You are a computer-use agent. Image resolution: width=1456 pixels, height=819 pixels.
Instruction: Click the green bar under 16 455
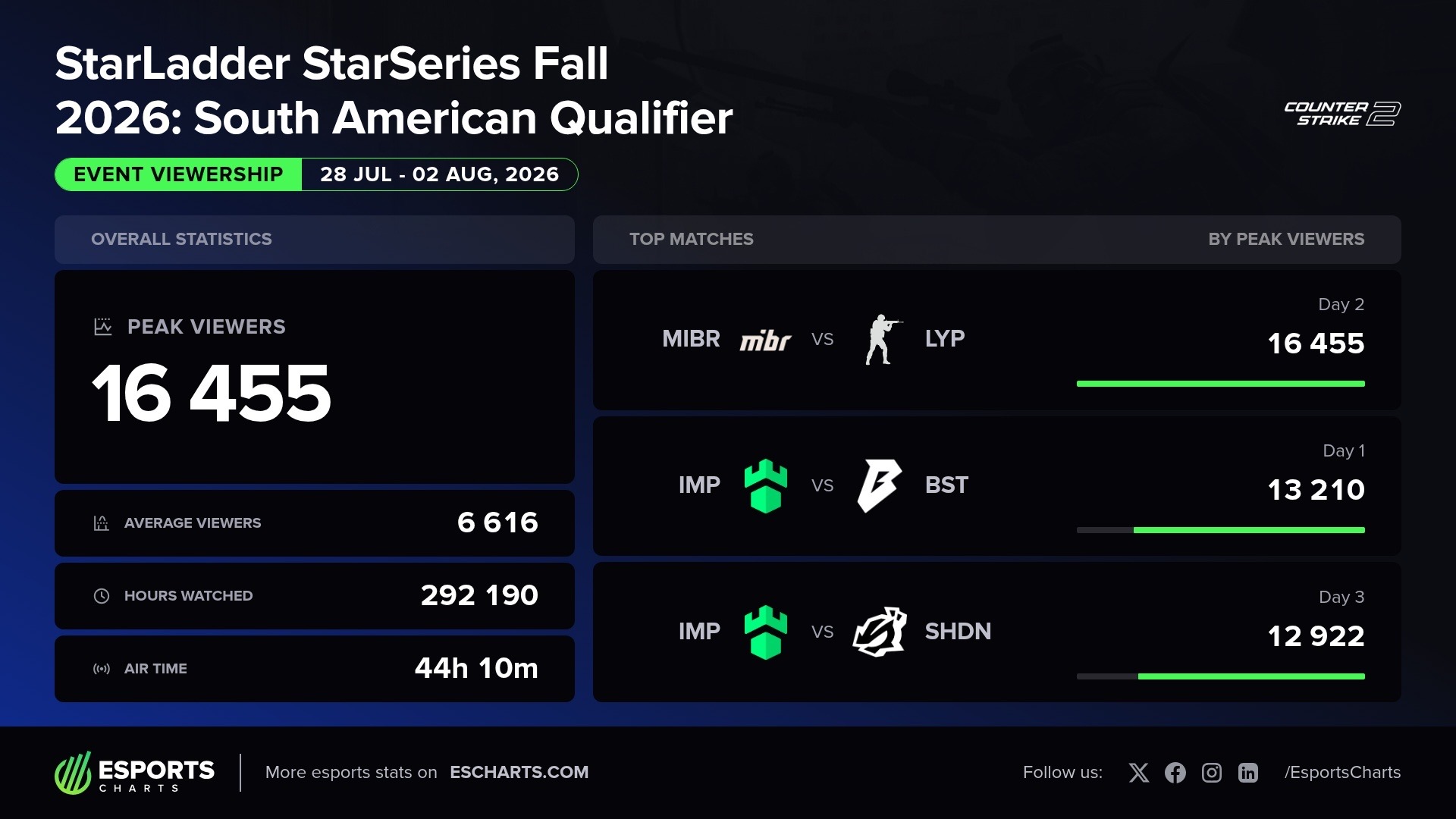[x=1221, y=384]
